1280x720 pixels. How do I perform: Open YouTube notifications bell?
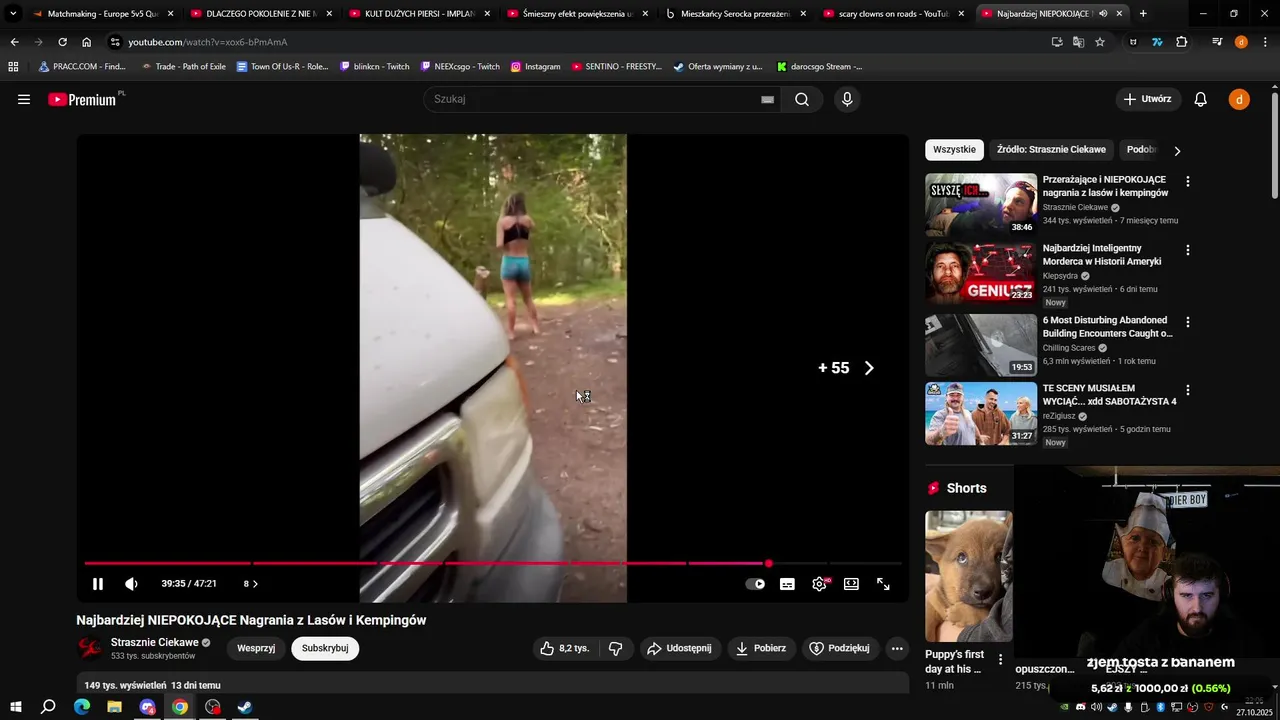click(x=1201, y=99)
